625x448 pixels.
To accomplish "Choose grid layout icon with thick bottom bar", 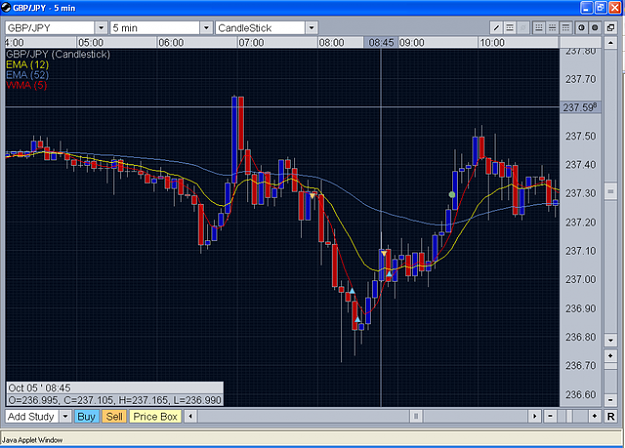I will coord(539,28).
